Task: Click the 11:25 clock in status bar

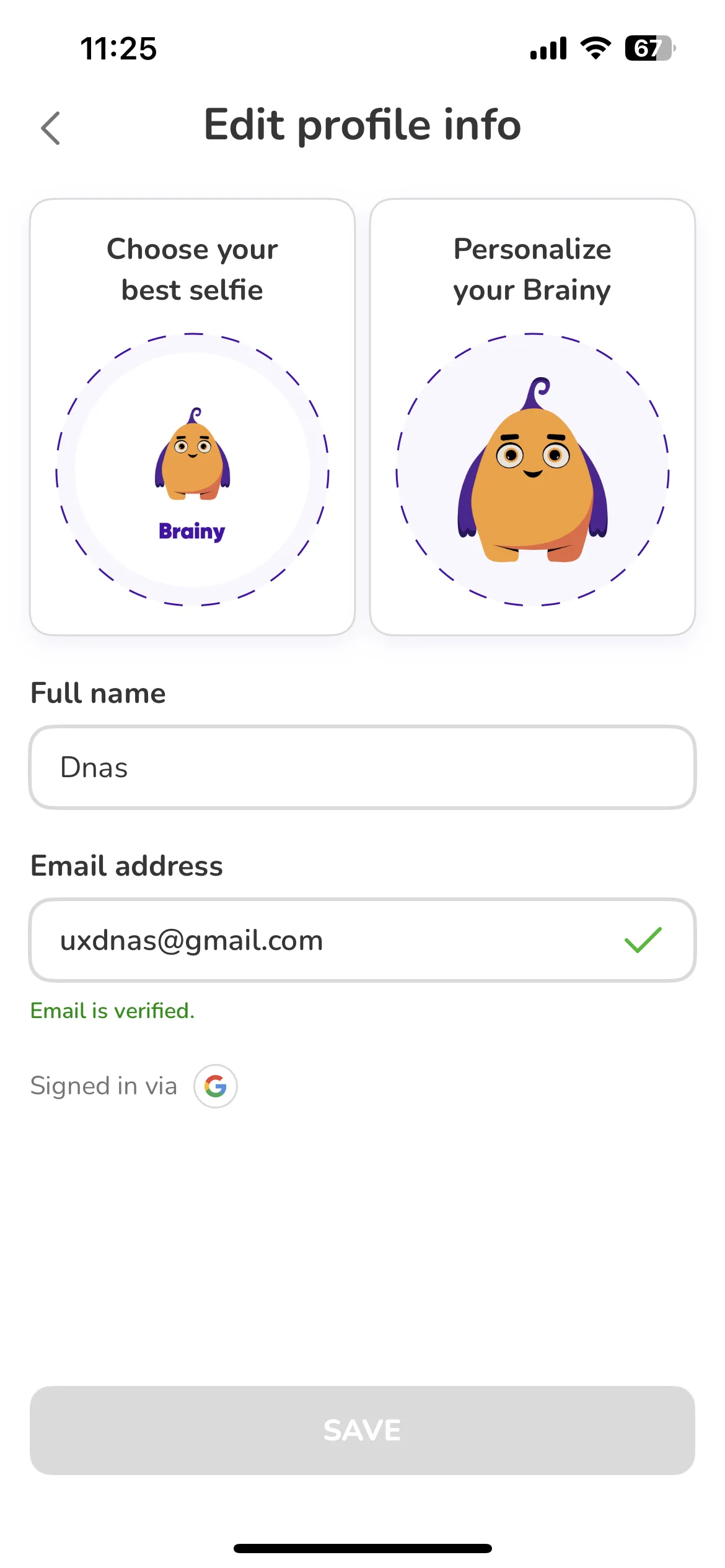Action: click(118, 48)
